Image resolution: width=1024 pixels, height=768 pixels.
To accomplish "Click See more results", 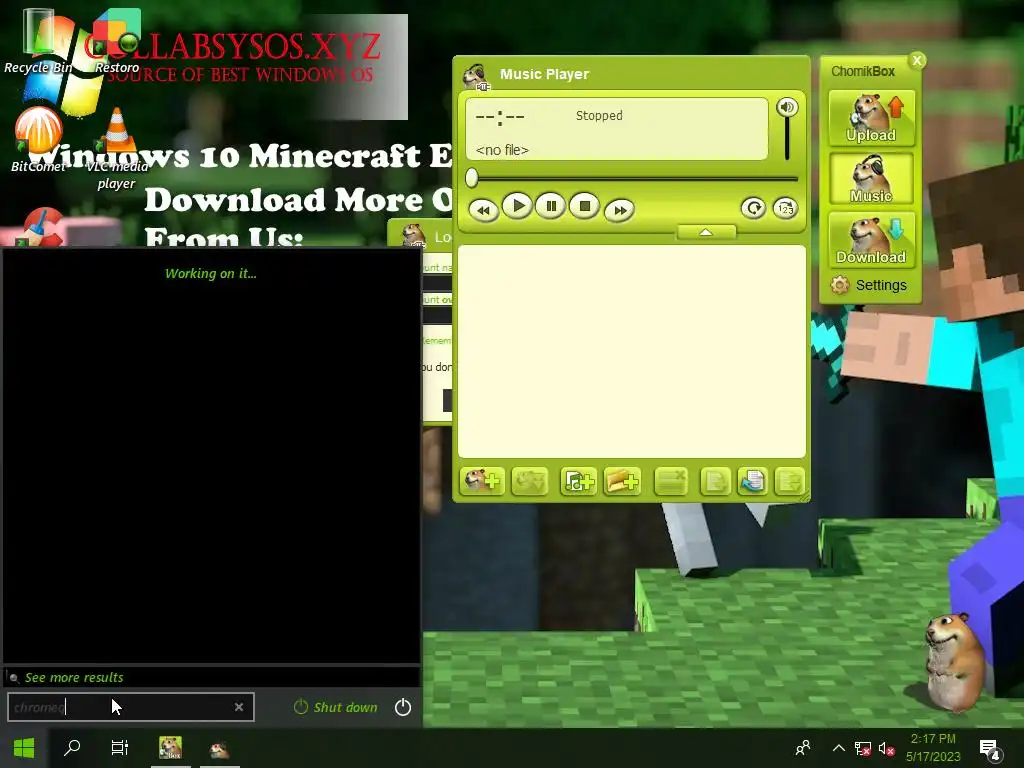I will click(74, 677).
